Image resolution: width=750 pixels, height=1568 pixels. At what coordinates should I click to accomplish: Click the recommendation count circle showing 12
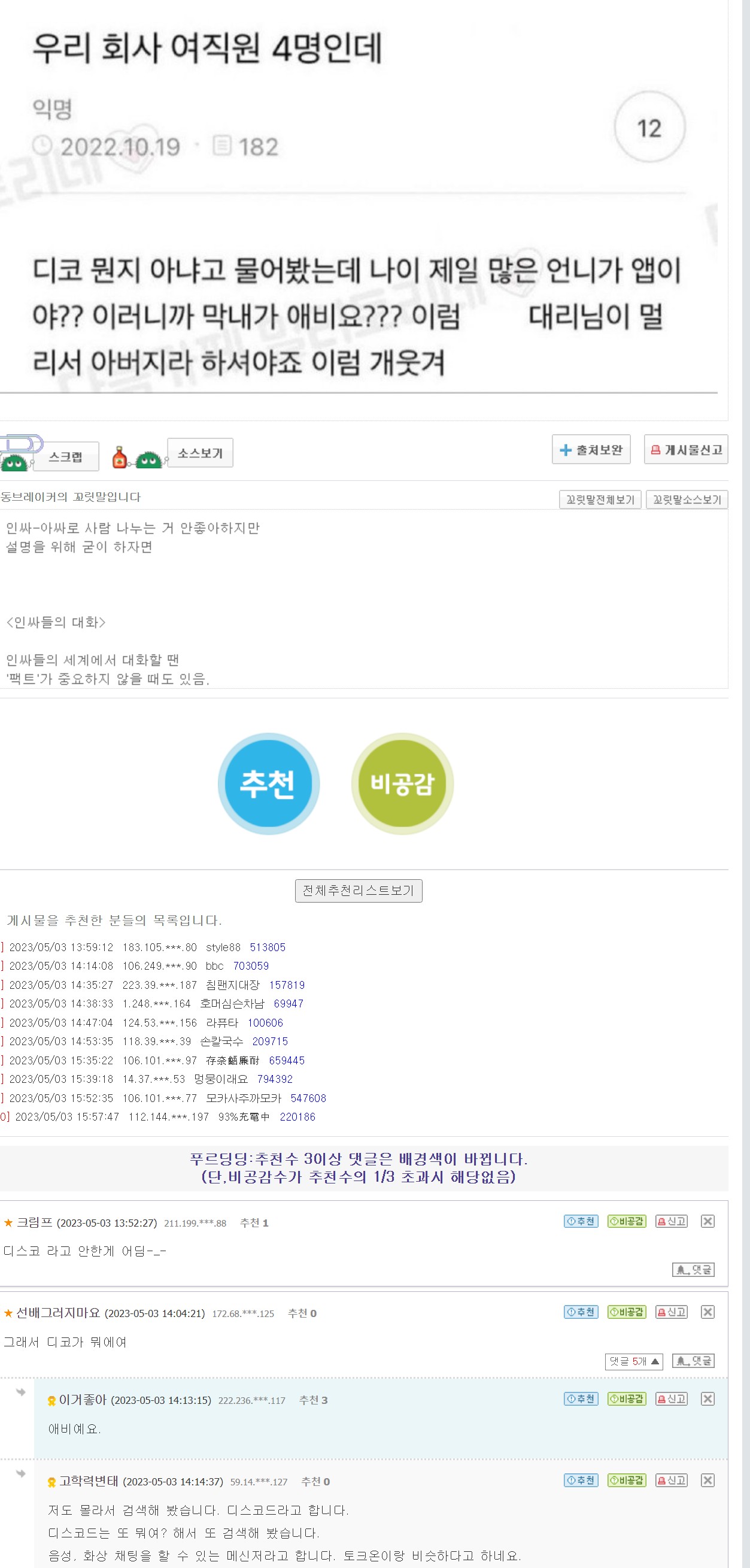(x=649, y=128)
